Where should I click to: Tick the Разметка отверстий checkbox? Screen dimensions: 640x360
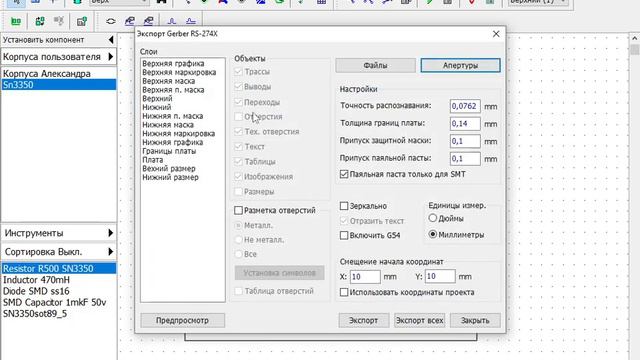point(238,211)
